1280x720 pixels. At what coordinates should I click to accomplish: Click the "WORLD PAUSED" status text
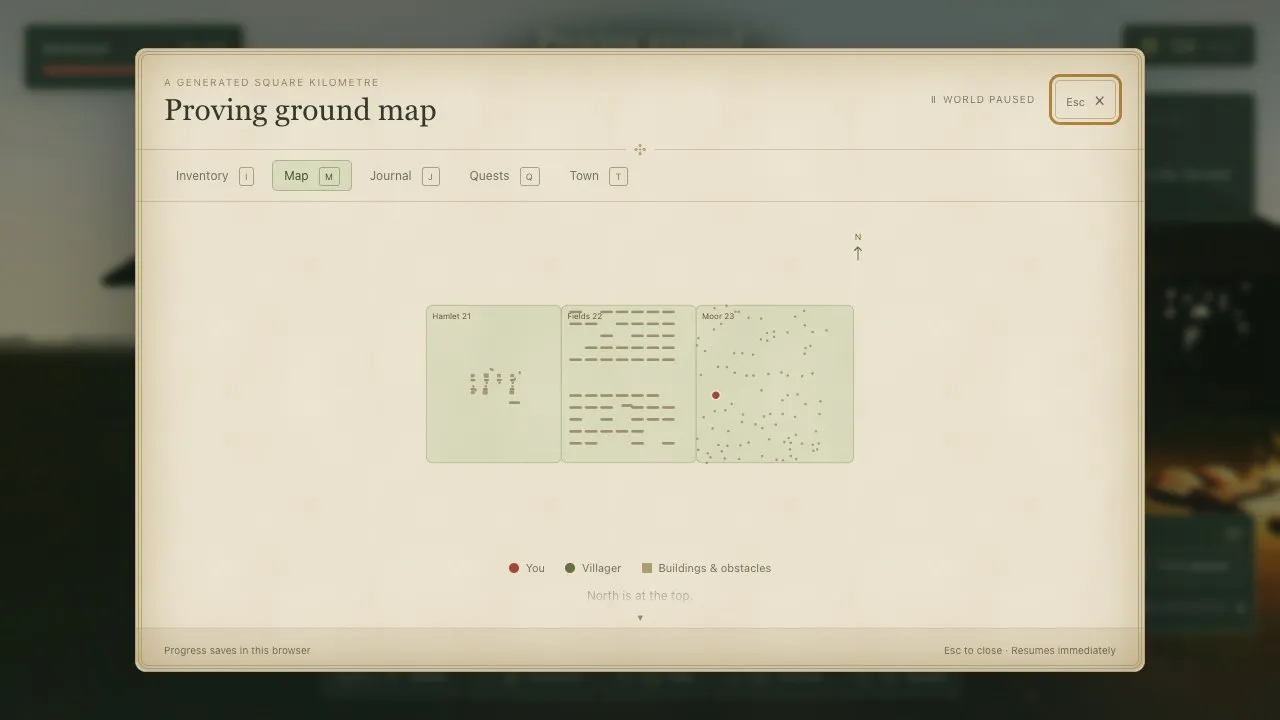[x=989, y=100]
